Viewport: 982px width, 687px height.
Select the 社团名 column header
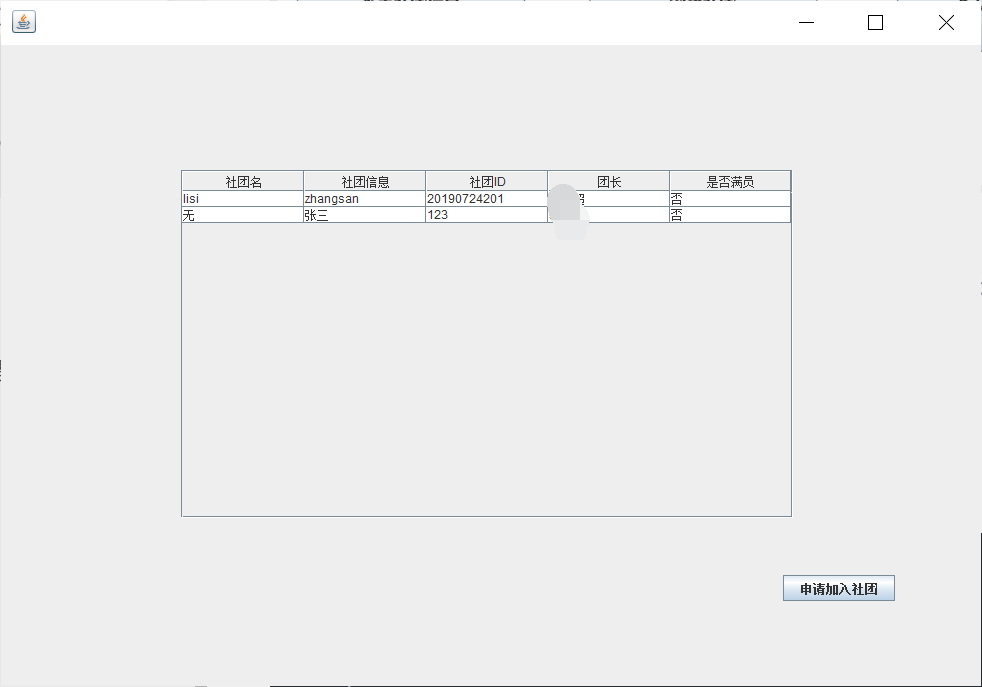243,181
